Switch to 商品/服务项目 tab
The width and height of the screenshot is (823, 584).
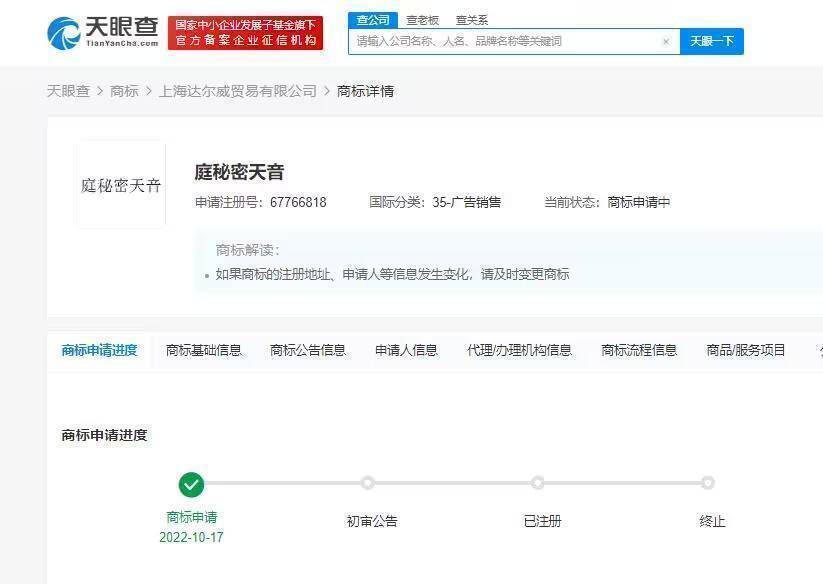(x=746, y=350)
